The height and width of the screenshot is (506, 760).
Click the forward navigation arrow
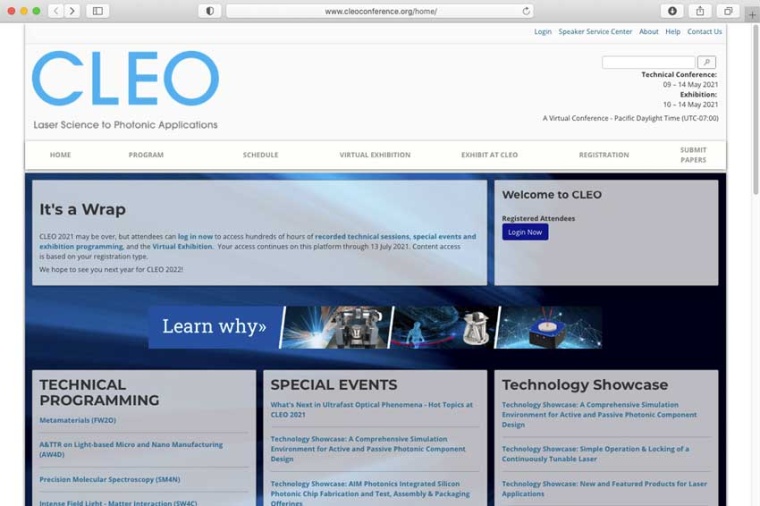(72, 11)
